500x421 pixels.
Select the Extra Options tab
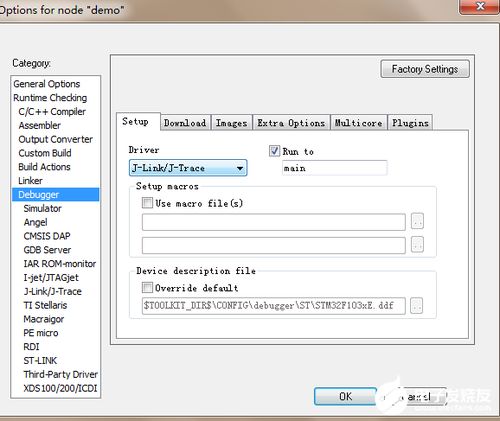[x=291, y=123]
